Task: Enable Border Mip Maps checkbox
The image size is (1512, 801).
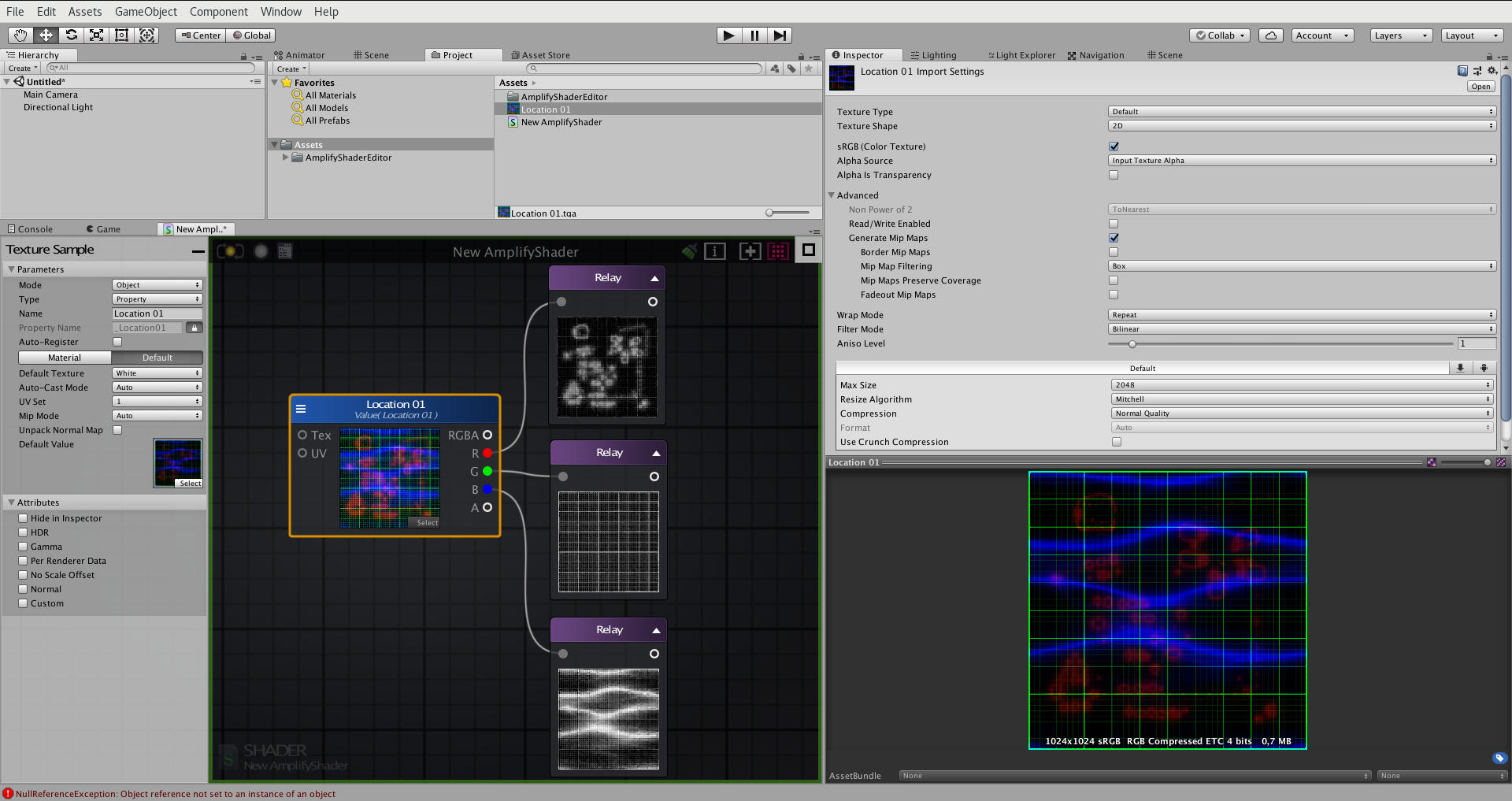Action: 1114,252
